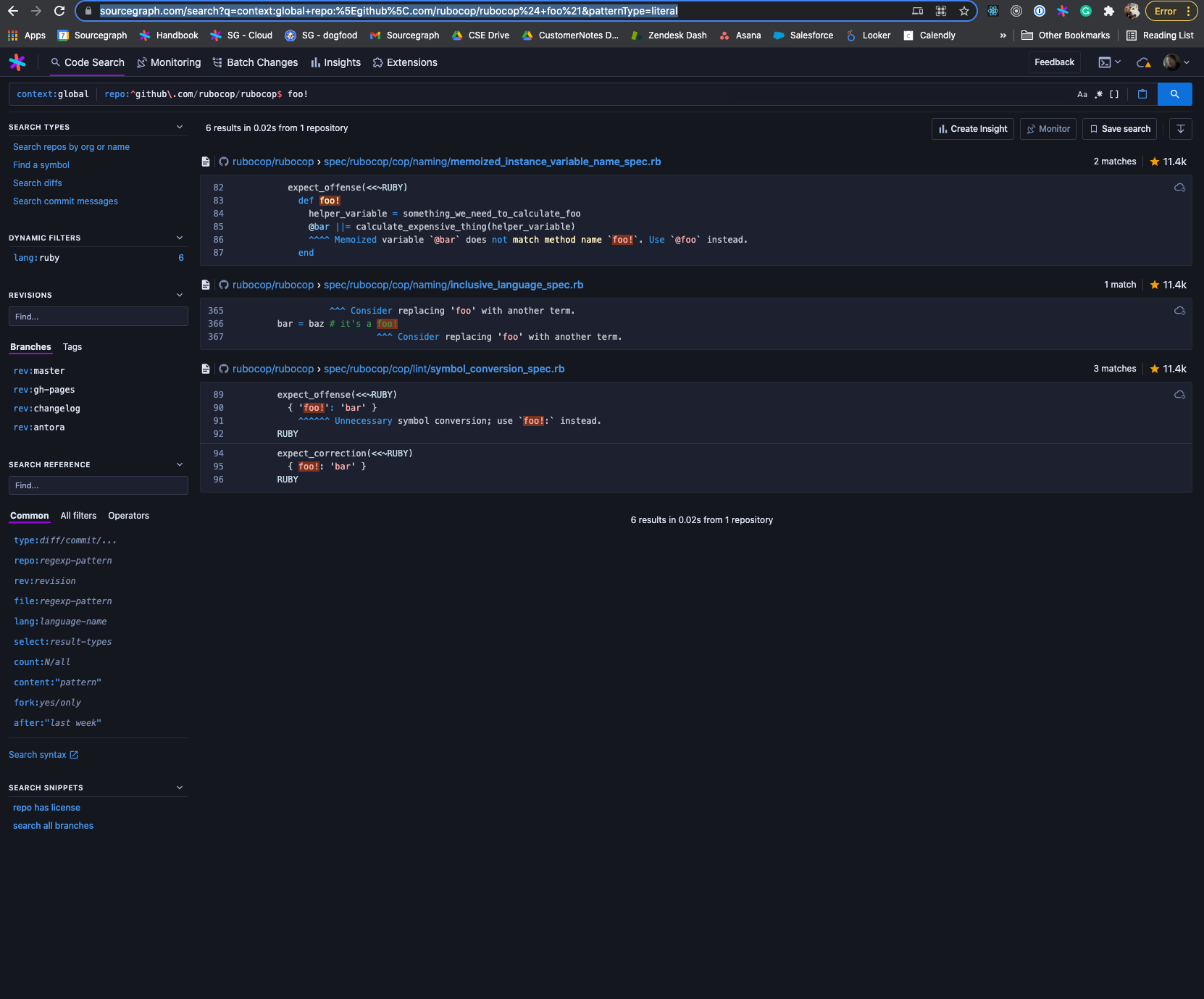Switch to the Tags tab
The image size is (1204, 999).
click(x=72, y=347)
